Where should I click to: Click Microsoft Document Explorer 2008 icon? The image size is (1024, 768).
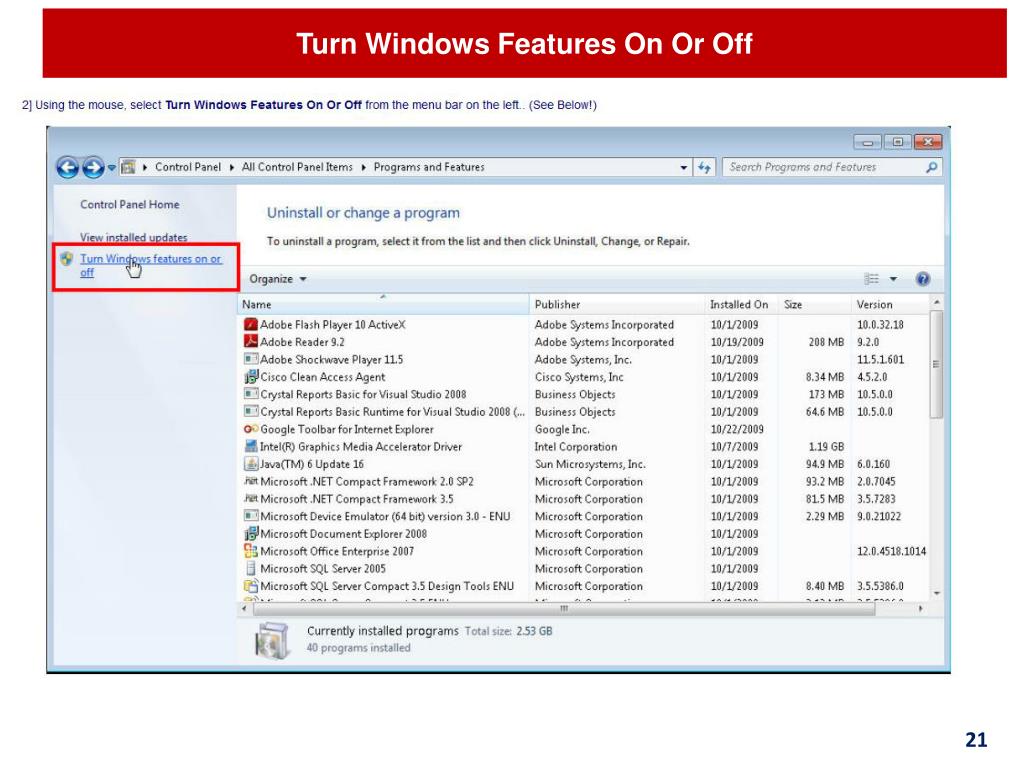(251, 534)
